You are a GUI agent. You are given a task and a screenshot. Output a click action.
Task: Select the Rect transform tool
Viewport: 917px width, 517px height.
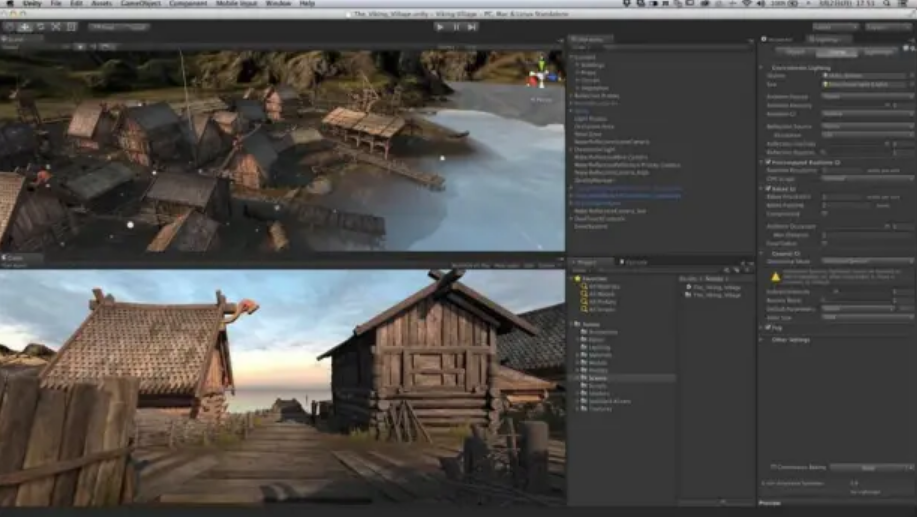tap(71, 27)
